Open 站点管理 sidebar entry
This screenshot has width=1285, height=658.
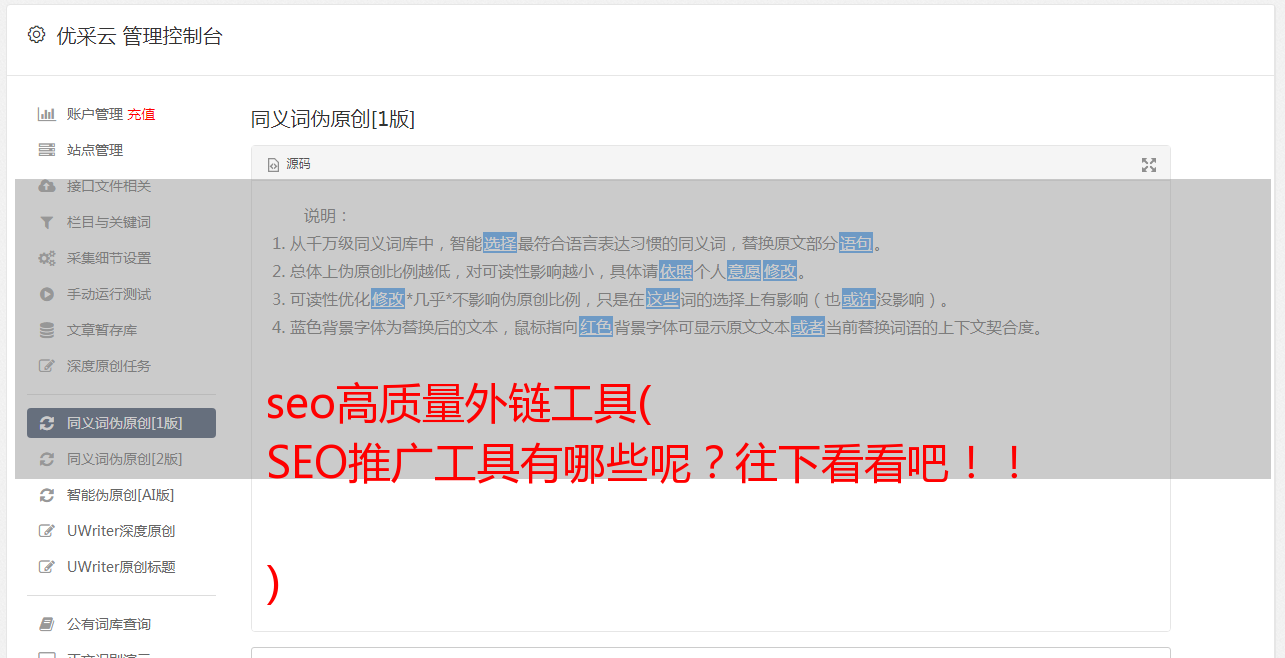121,150
